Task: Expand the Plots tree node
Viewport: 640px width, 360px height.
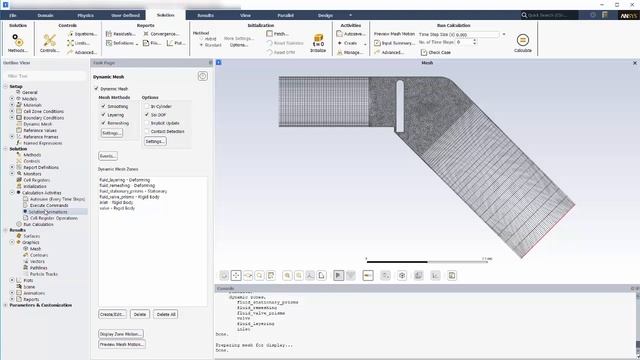Action: pos(12,280)
